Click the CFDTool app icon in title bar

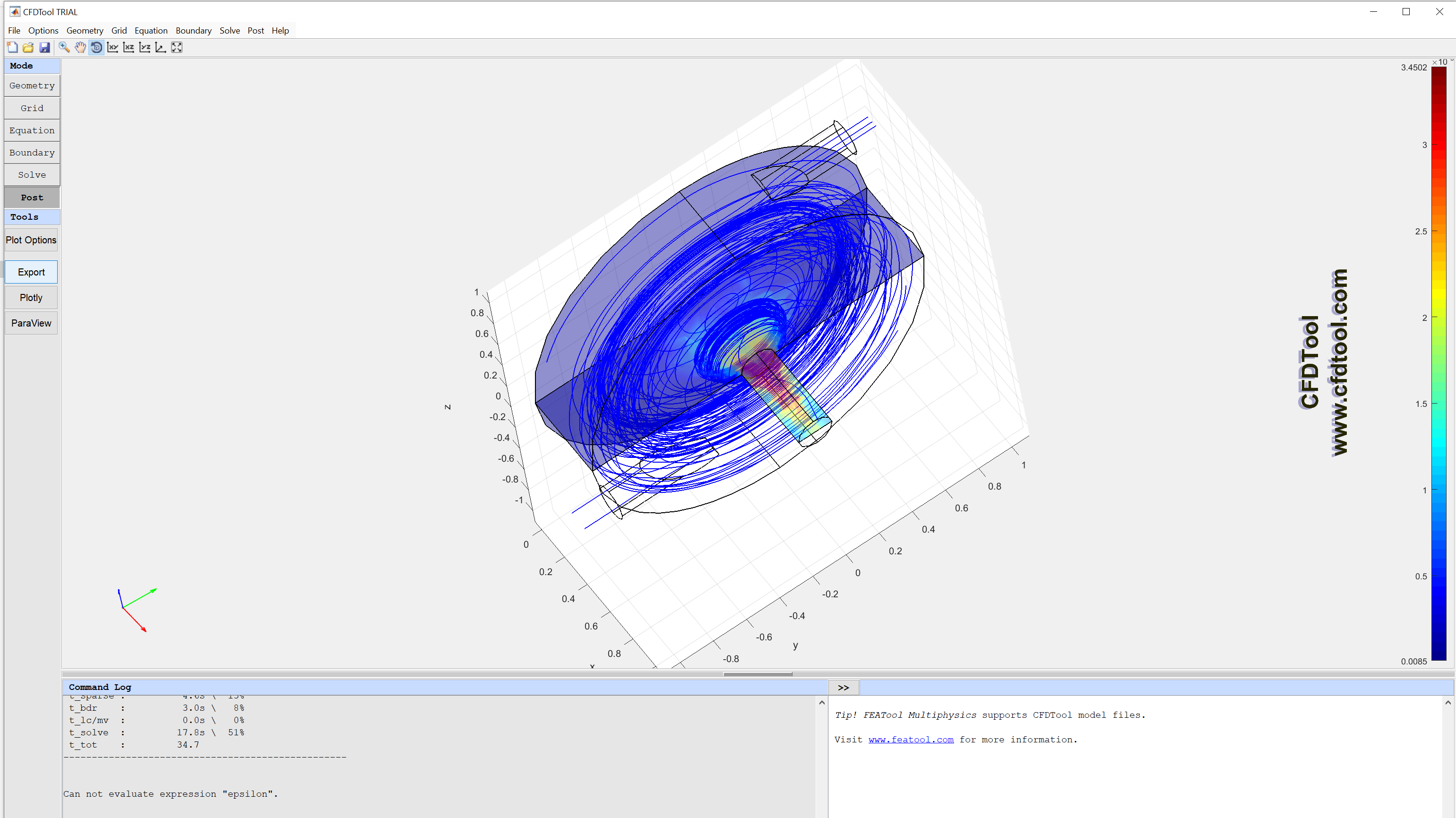(x=14, y=11)
